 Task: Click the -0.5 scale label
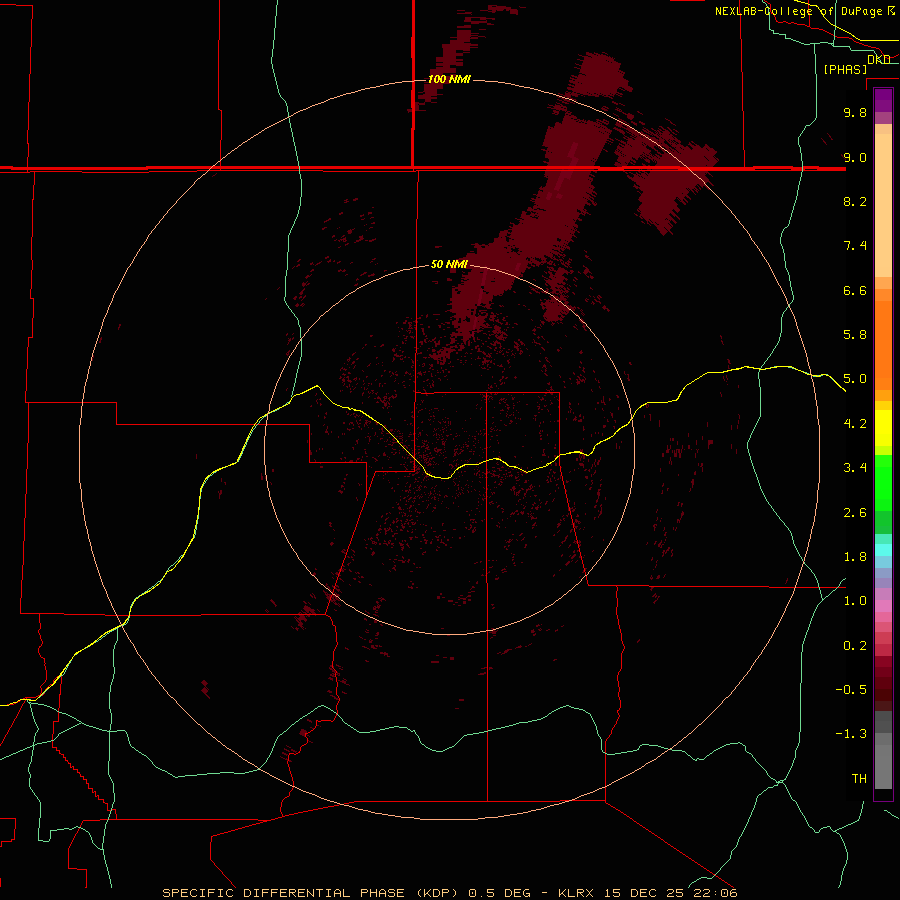[851, 690]
